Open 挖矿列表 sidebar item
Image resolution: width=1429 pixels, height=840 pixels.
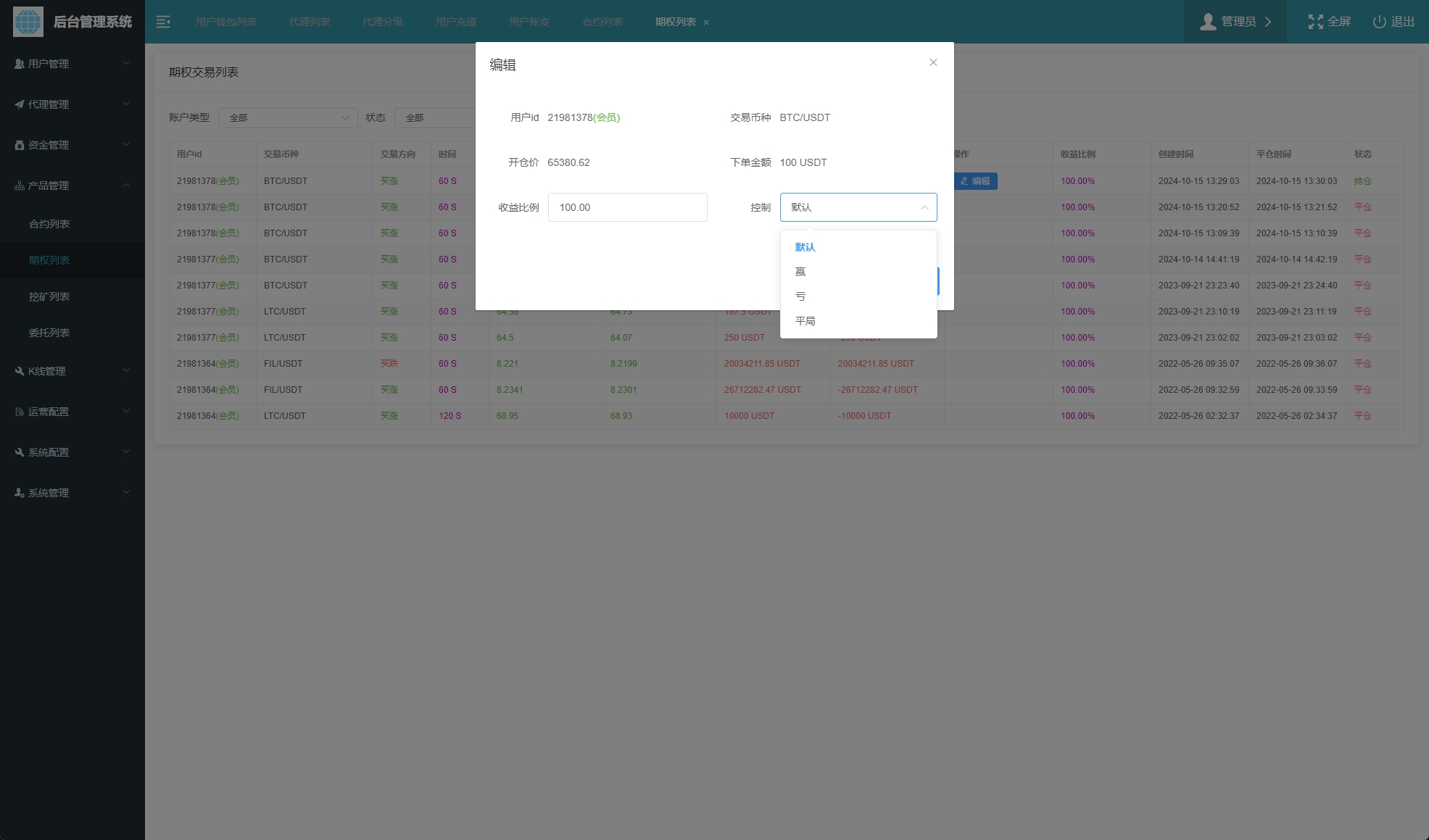[x=49, y=296]
